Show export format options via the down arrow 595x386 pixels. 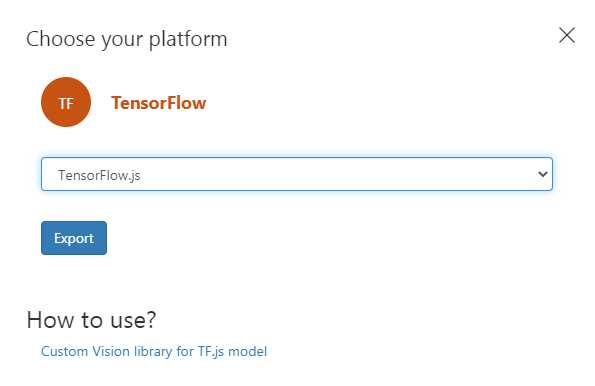pos(543,174)
